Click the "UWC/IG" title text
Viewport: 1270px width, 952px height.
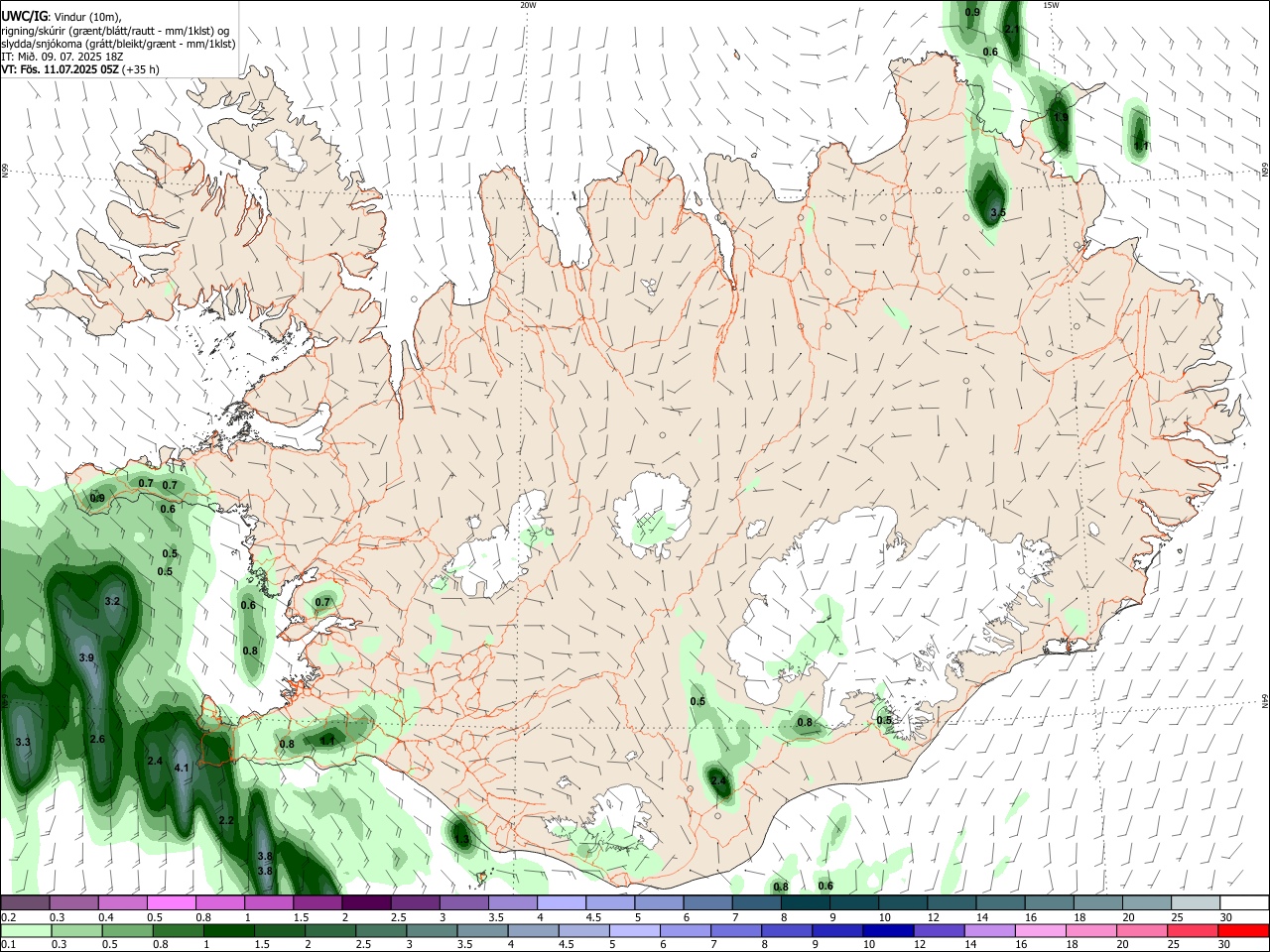point(25,15)
